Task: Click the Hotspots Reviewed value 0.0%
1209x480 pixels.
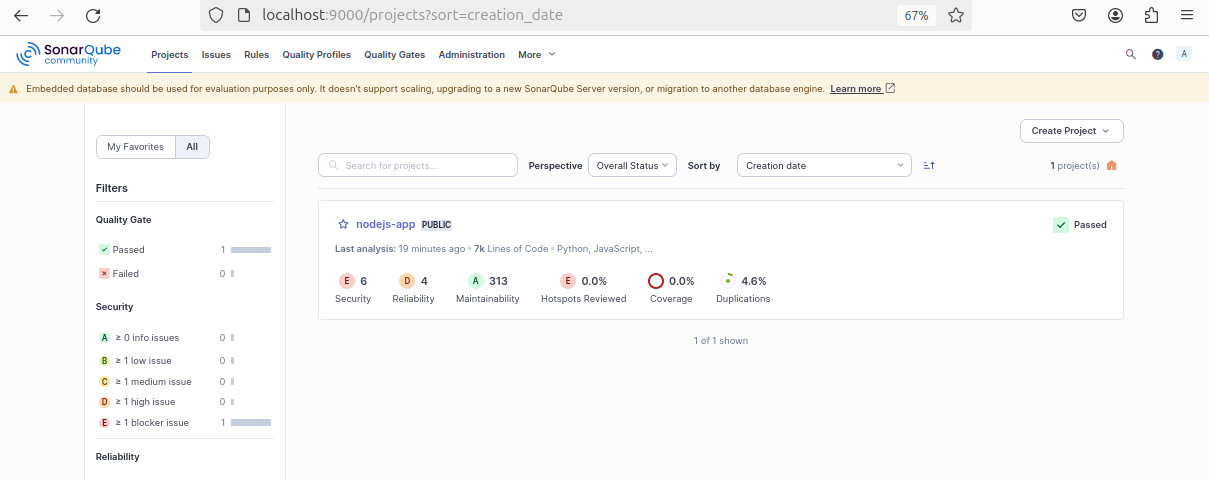Action: tap(594, 281)
